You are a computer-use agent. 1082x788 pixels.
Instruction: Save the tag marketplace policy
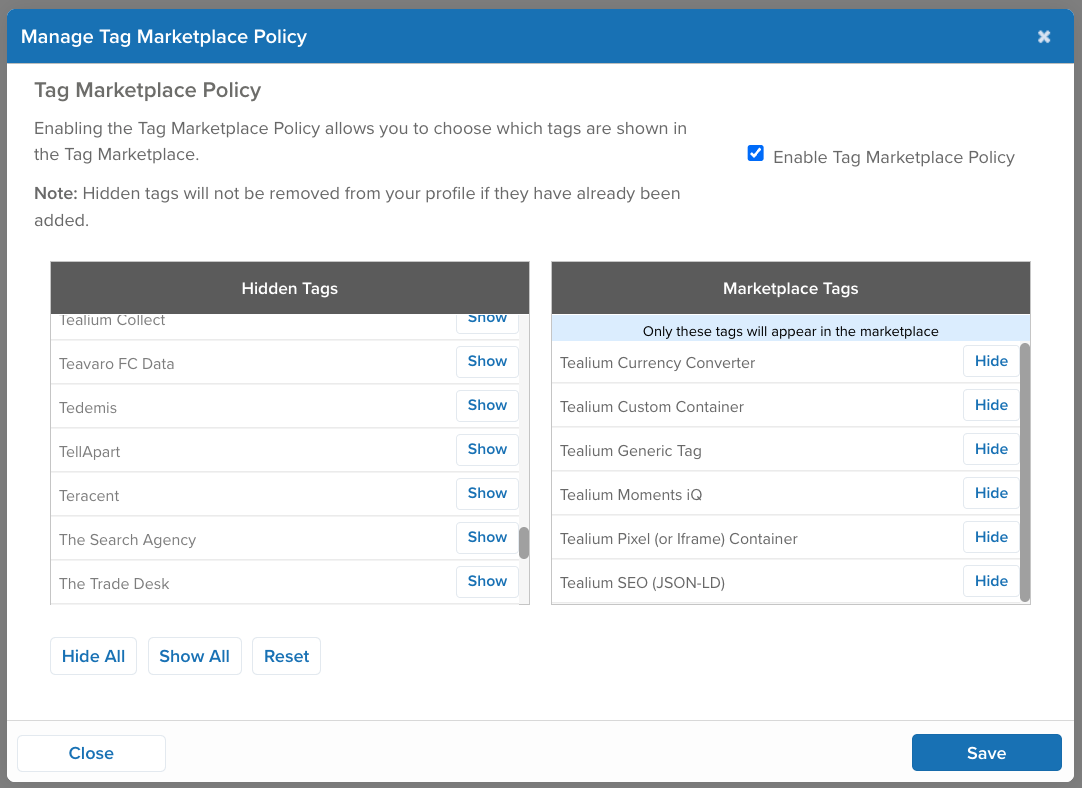pyautogui.click(x=986, y=753)
